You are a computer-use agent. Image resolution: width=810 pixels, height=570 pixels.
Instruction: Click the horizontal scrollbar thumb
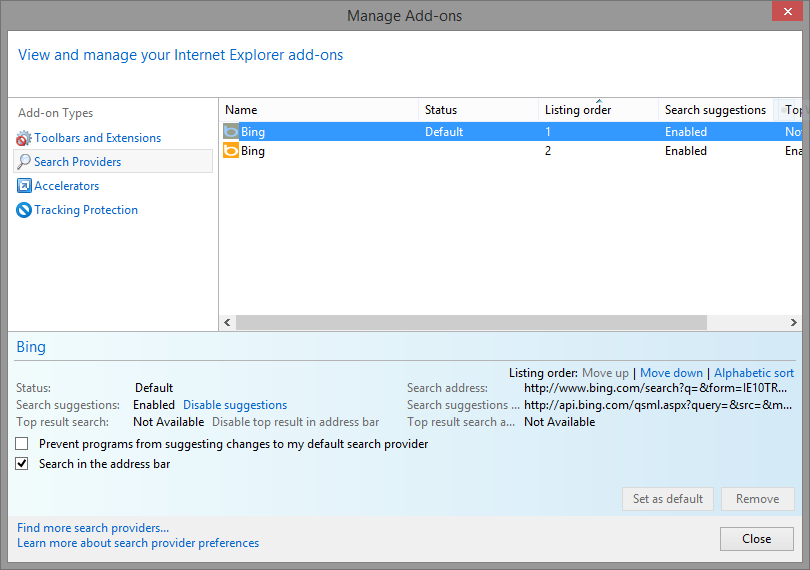click(471, 322)
